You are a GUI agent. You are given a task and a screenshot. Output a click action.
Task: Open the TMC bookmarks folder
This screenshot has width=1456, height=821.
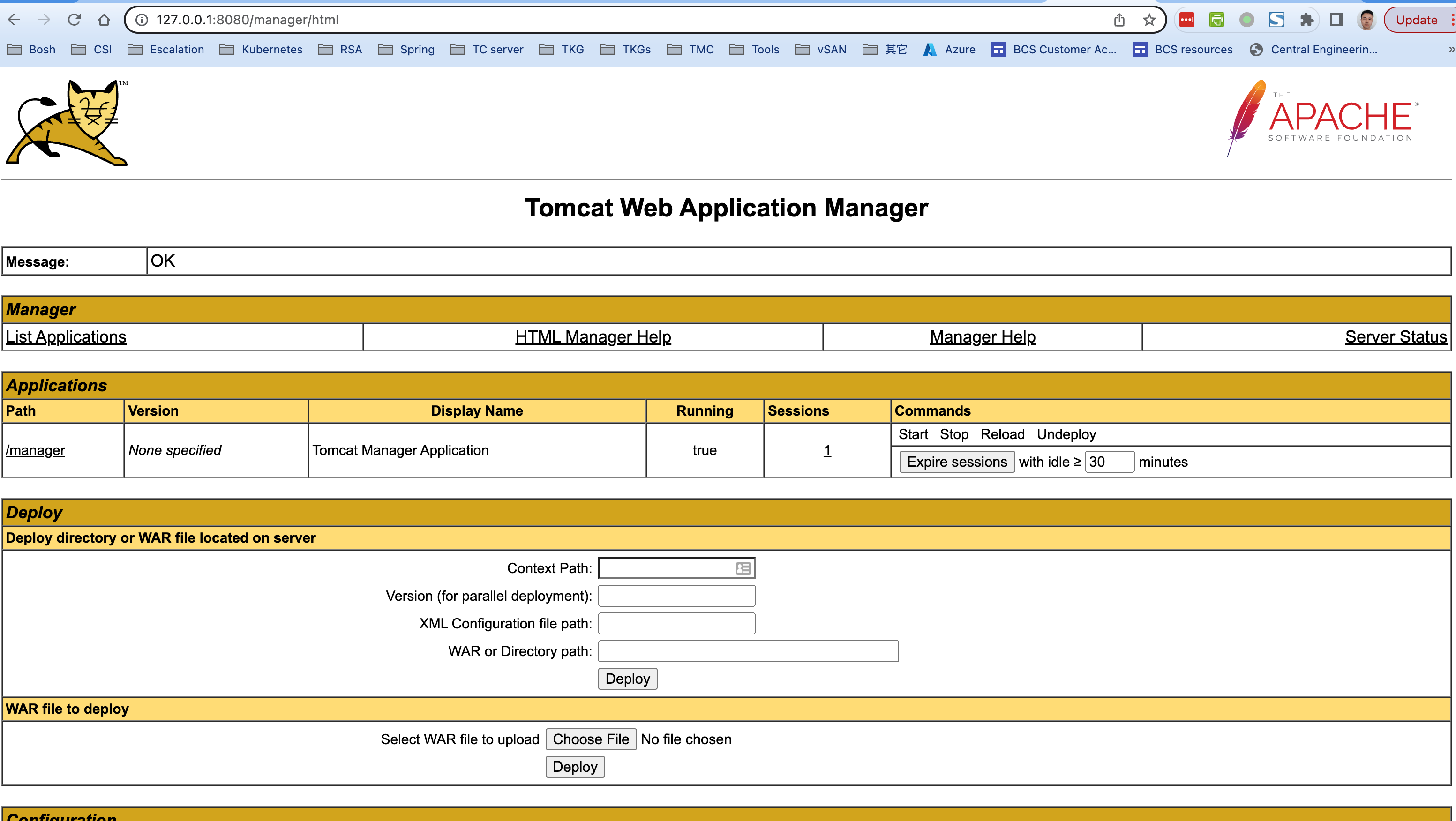(x=690, y=50)
